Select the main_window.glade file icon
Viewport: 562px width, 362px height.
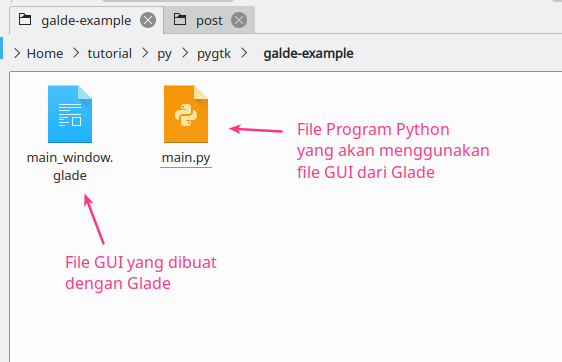pos(70,114)
